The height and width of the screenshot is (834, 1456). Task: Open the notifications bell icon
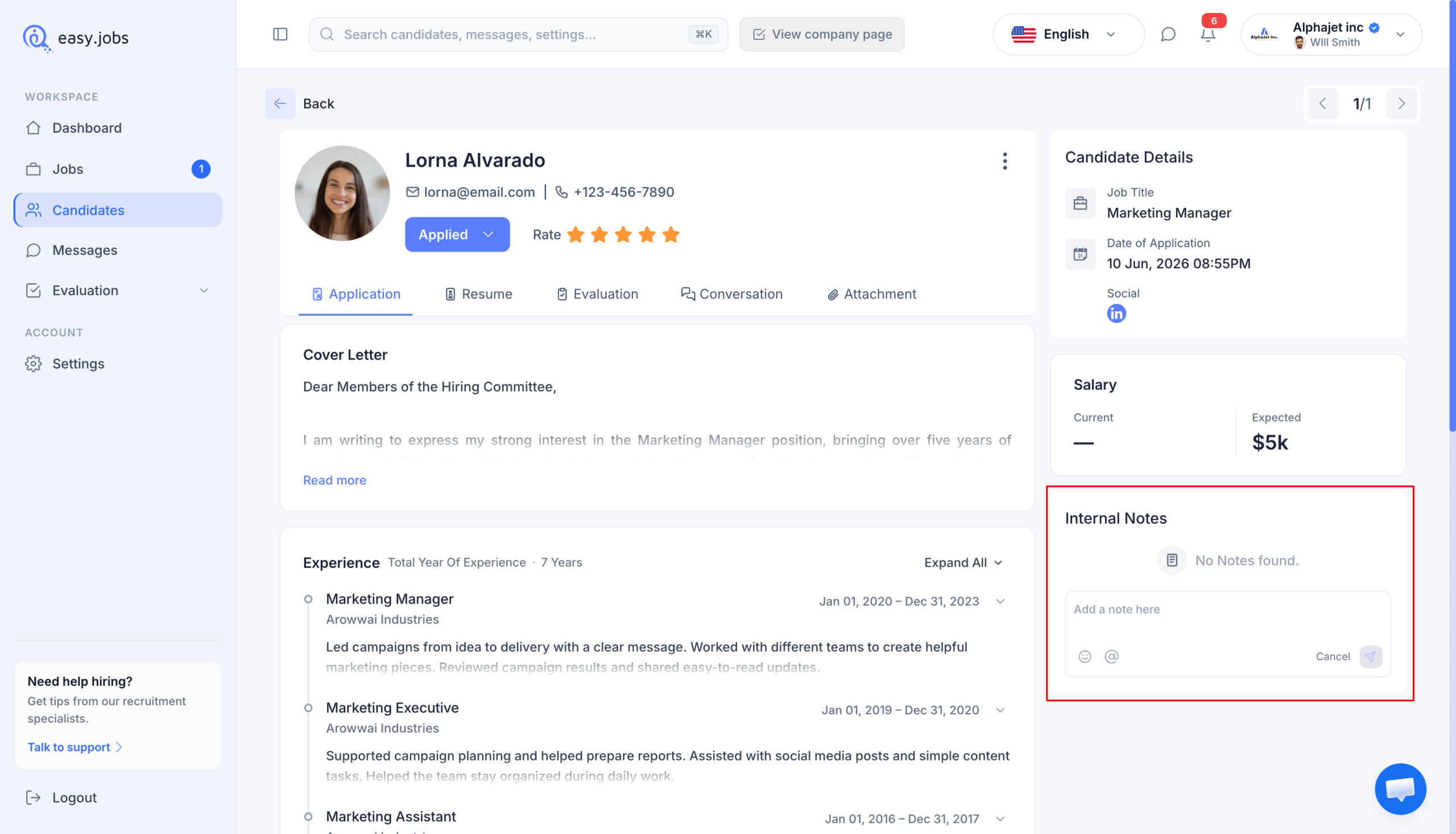coord(1207,35)
